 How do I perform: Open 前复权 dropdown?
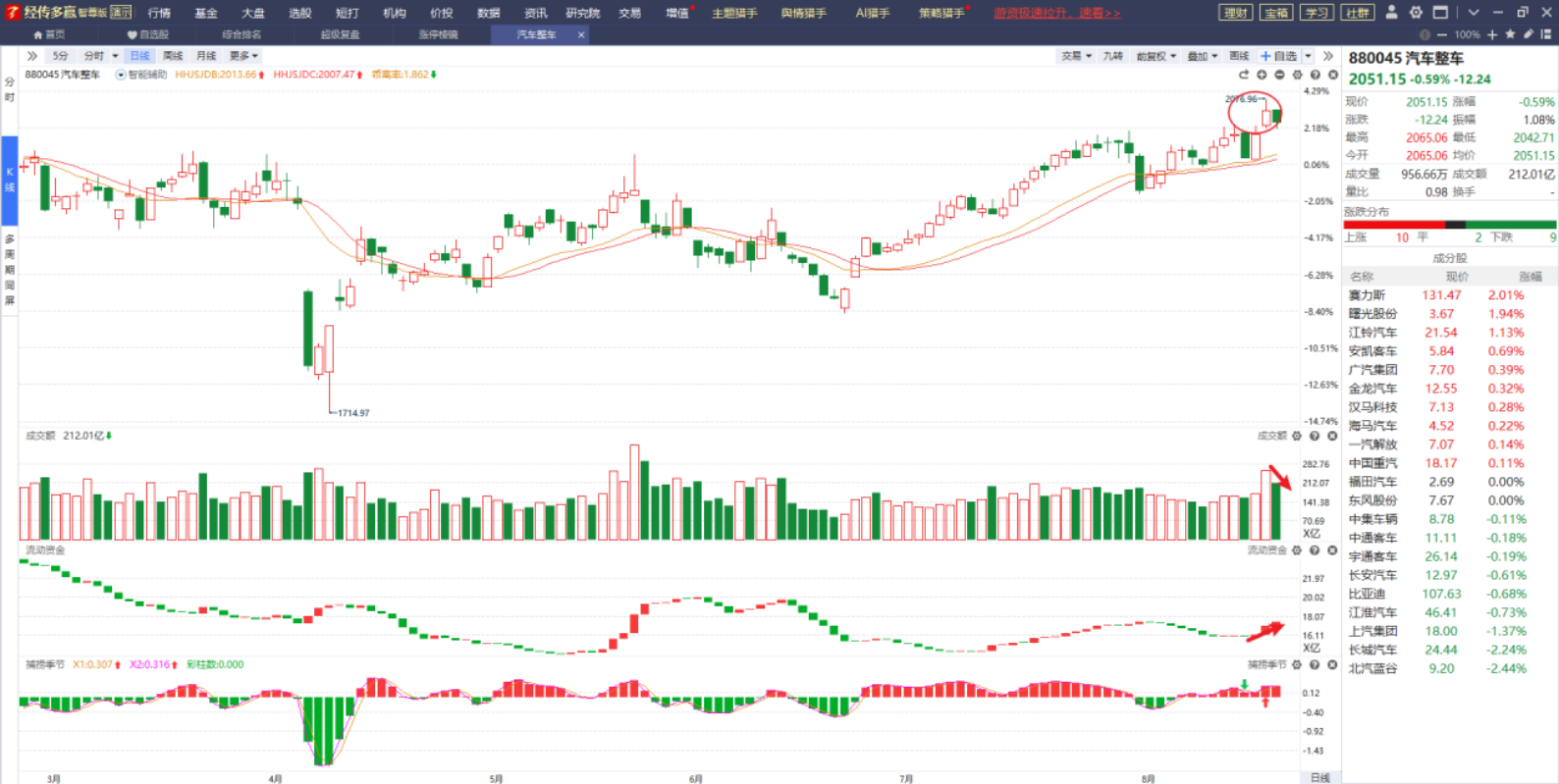click(x=1156, y=56)
